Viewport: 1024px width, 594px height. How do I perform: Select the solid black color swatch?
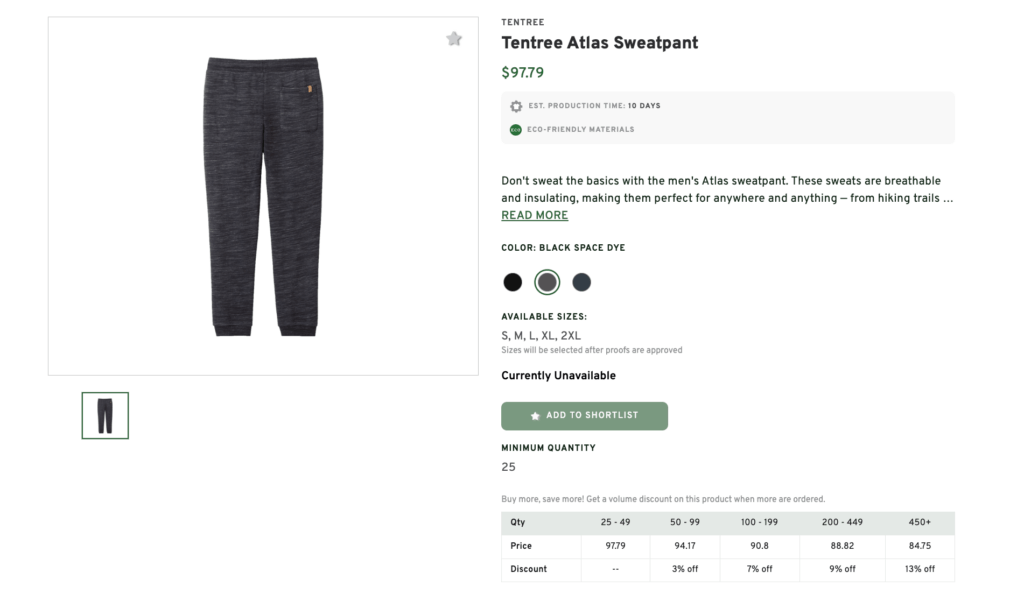[x=513, y=282]
